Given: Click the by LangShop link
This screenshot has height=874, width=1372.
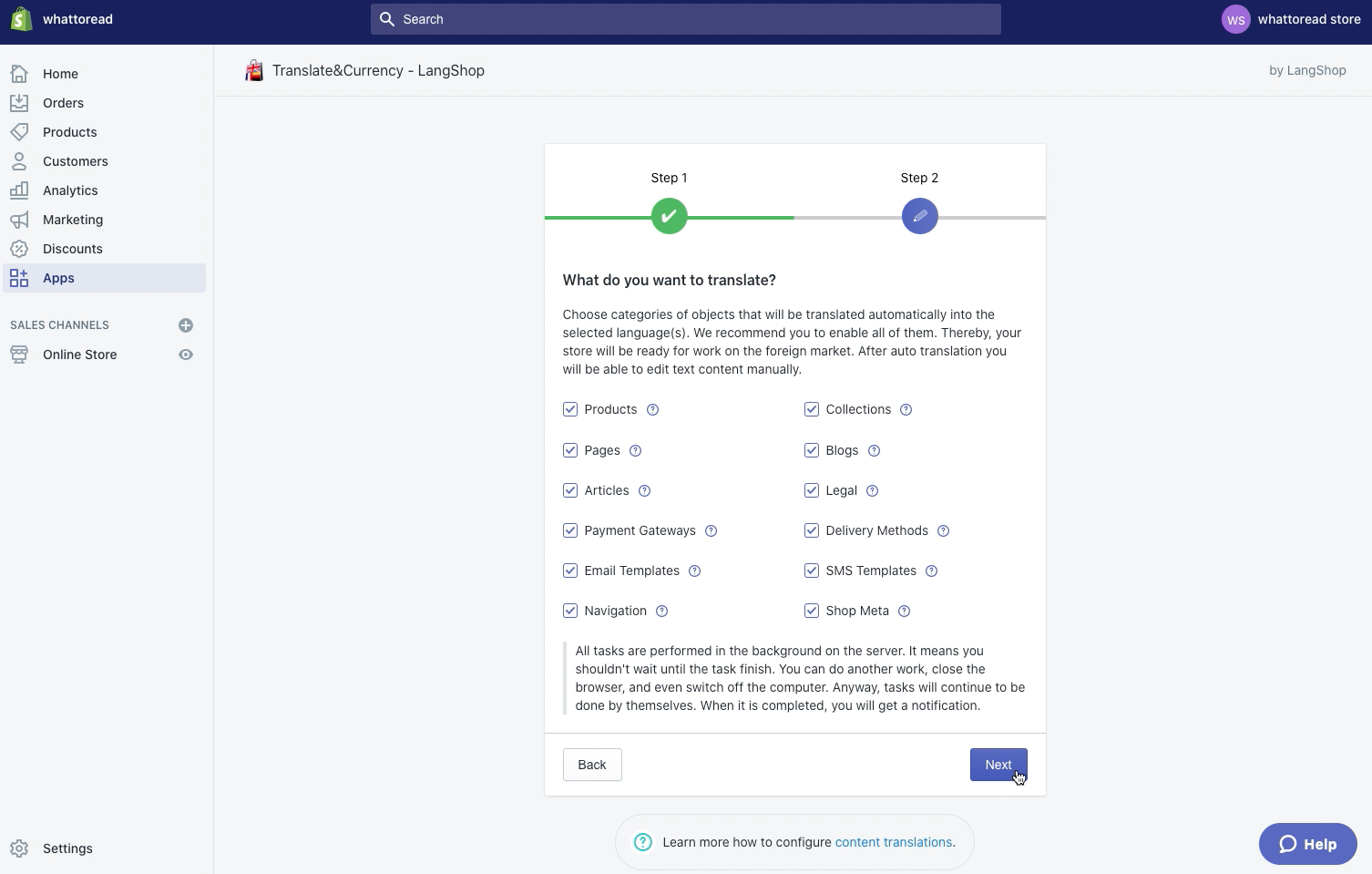Looking at the screenshot, I should click(x=1307, y=70).
